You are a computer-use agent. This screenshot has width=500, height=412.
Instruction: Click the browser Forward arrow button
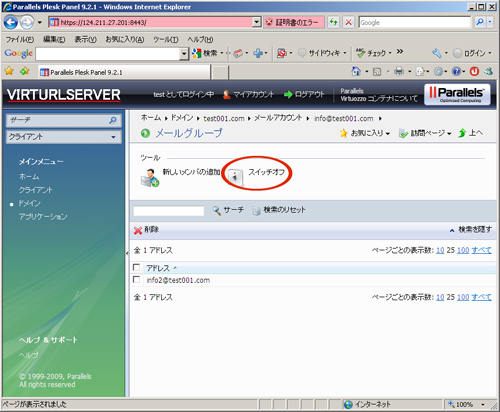tap(27, 22)
